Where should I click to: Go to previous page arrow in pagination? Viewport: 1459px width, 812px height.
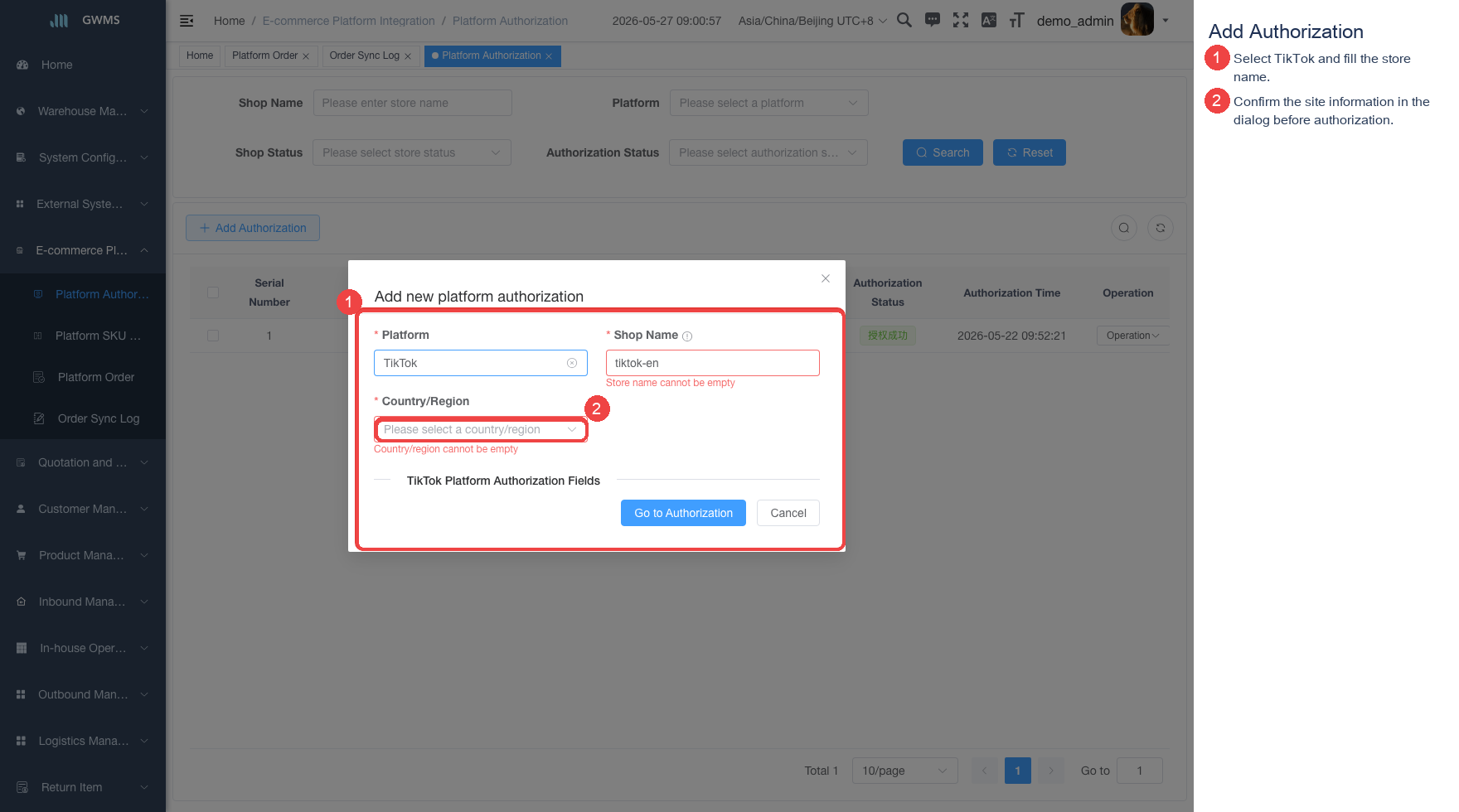tap(985, 771)
